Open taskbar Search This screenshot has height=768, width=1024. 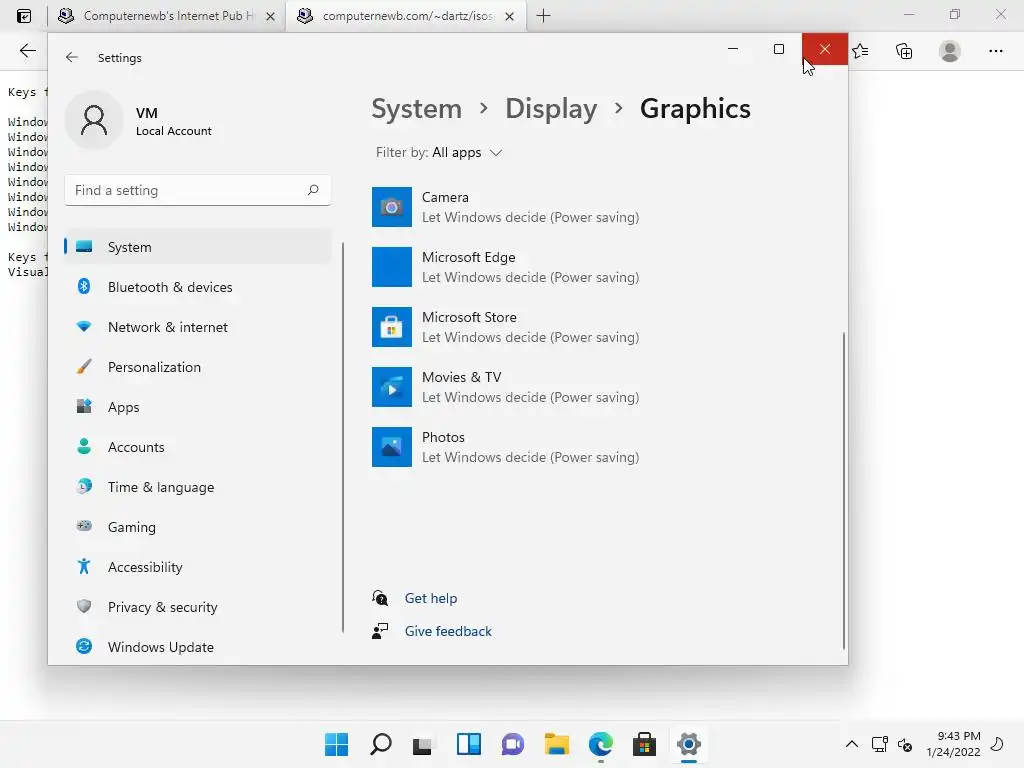tap(381, 744)
